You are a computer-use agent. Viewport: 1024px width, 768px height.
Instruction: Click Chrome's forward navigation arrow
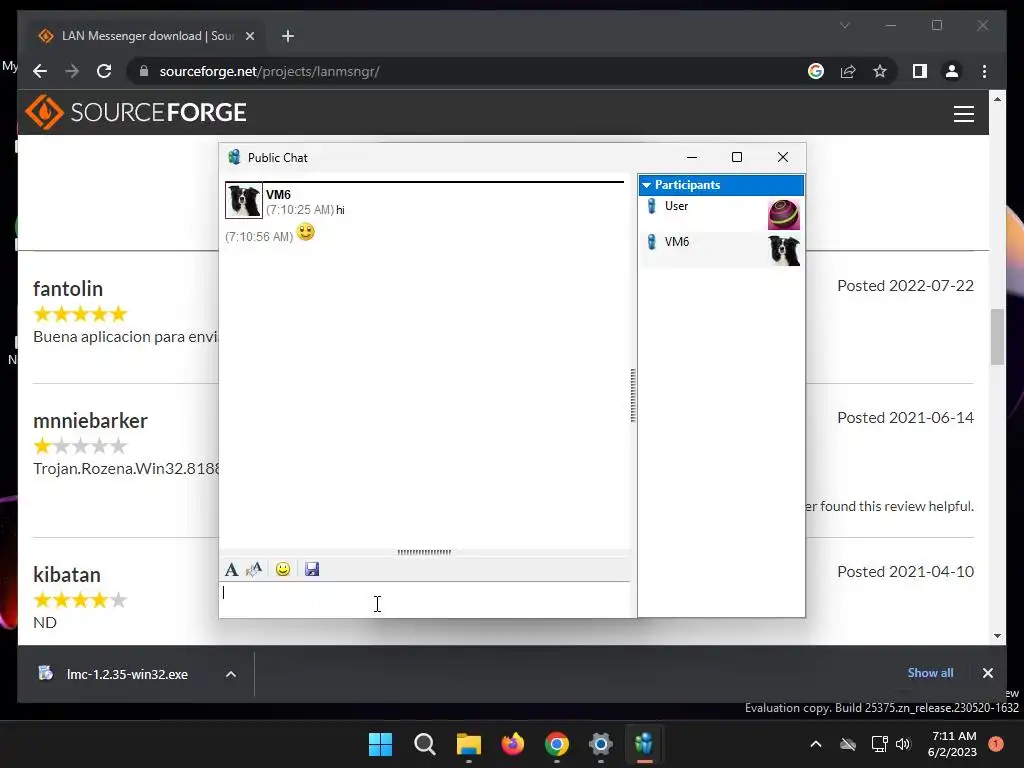point(72,71)
